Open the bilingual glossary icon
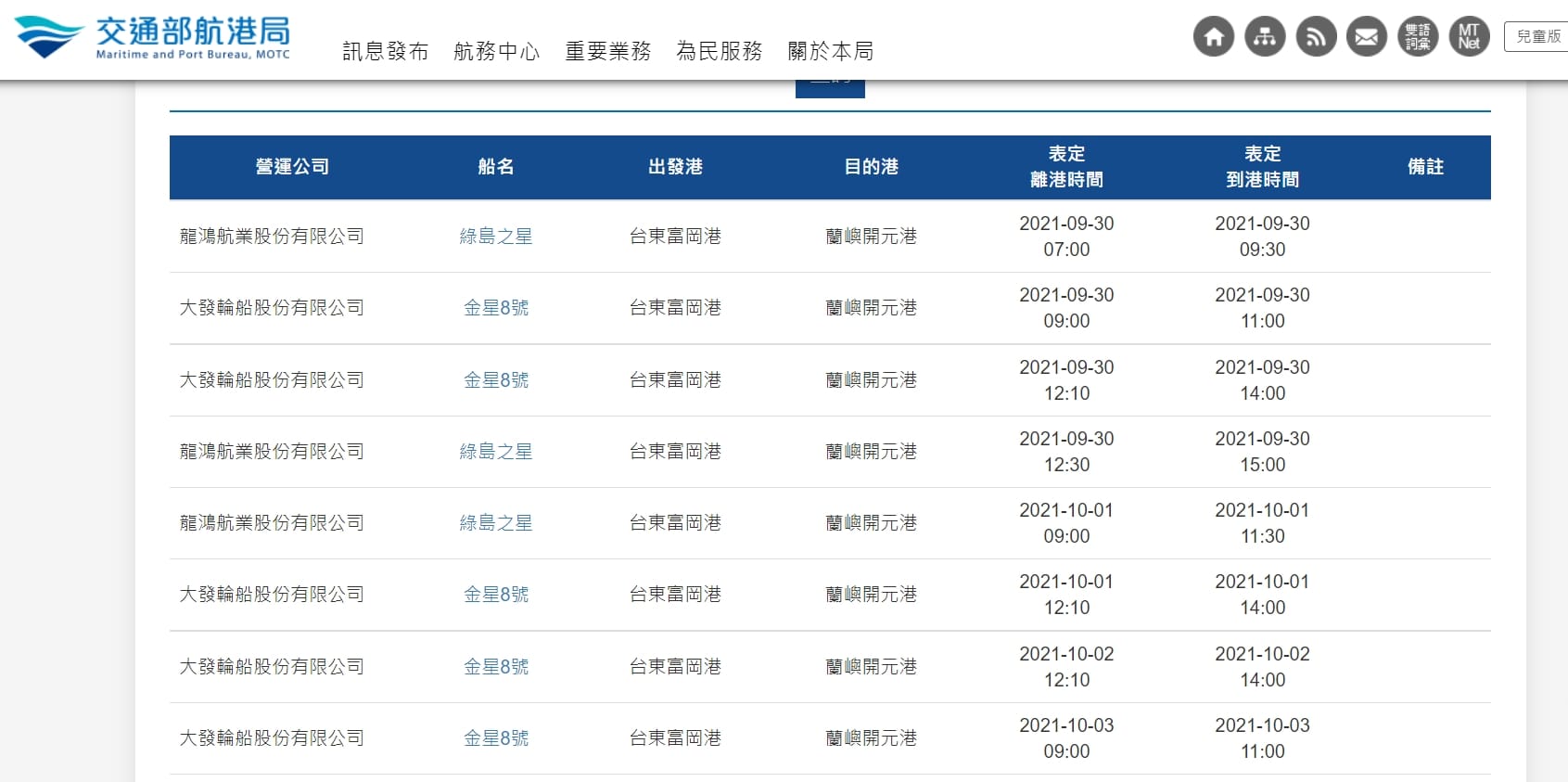 click(1418, 37)
